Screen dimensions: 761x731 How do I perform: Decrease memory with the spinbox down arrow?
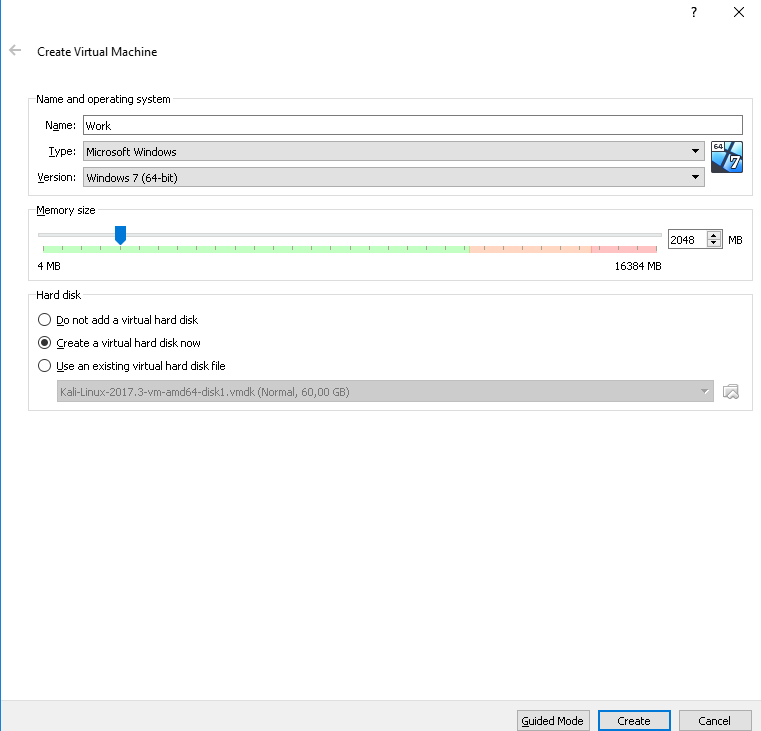click(714, 244)
